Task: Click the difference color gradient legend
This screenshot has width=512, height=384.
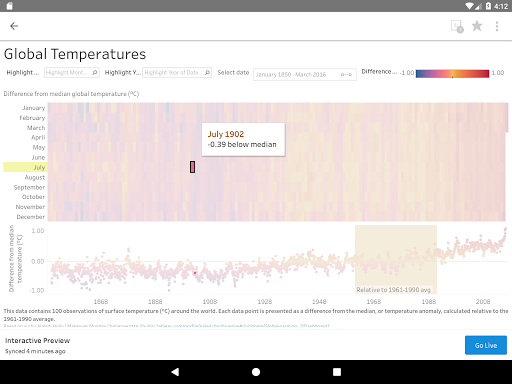Action: (x=452, y=73)
